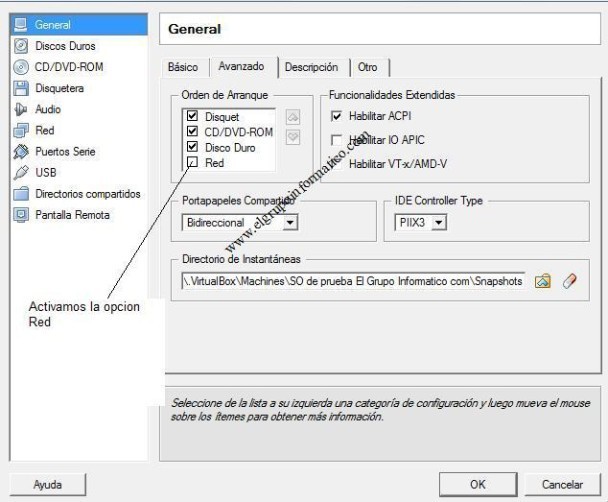
Task: Select Directorios compartidos label in sidebar
Action: pyautogui.click(x=88, y=194)
